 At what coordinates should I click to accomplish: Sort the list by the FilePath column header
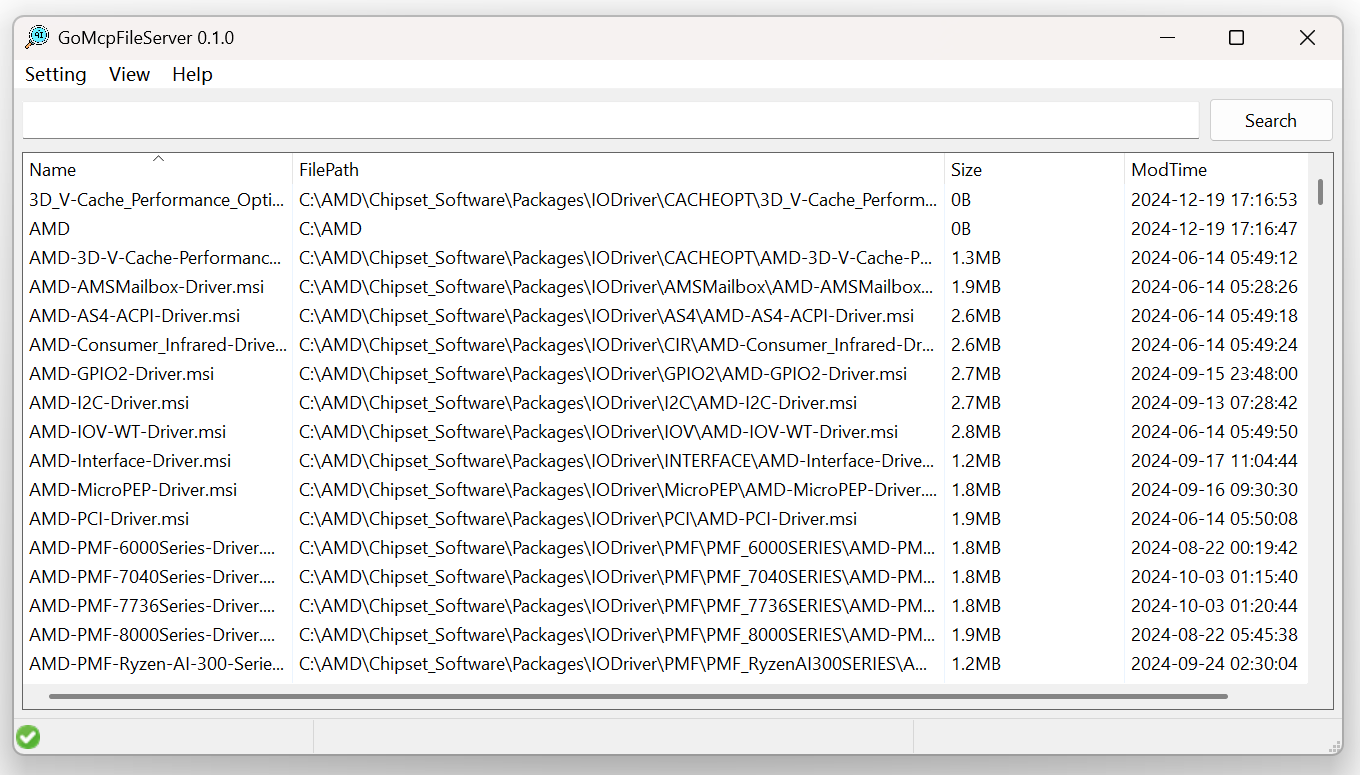tap(618, 170)
